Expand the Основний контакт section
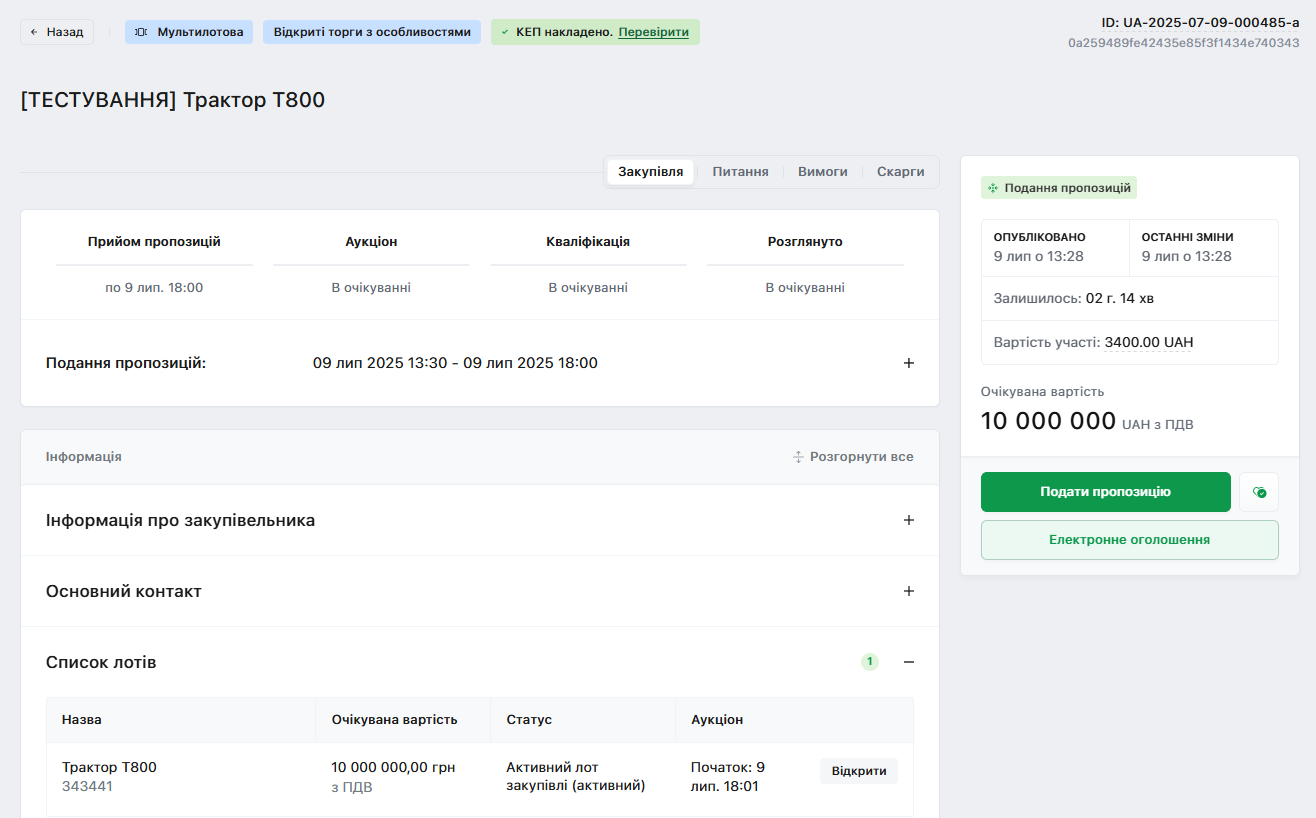The image size is (1316, 818). (x=908, y=591)
